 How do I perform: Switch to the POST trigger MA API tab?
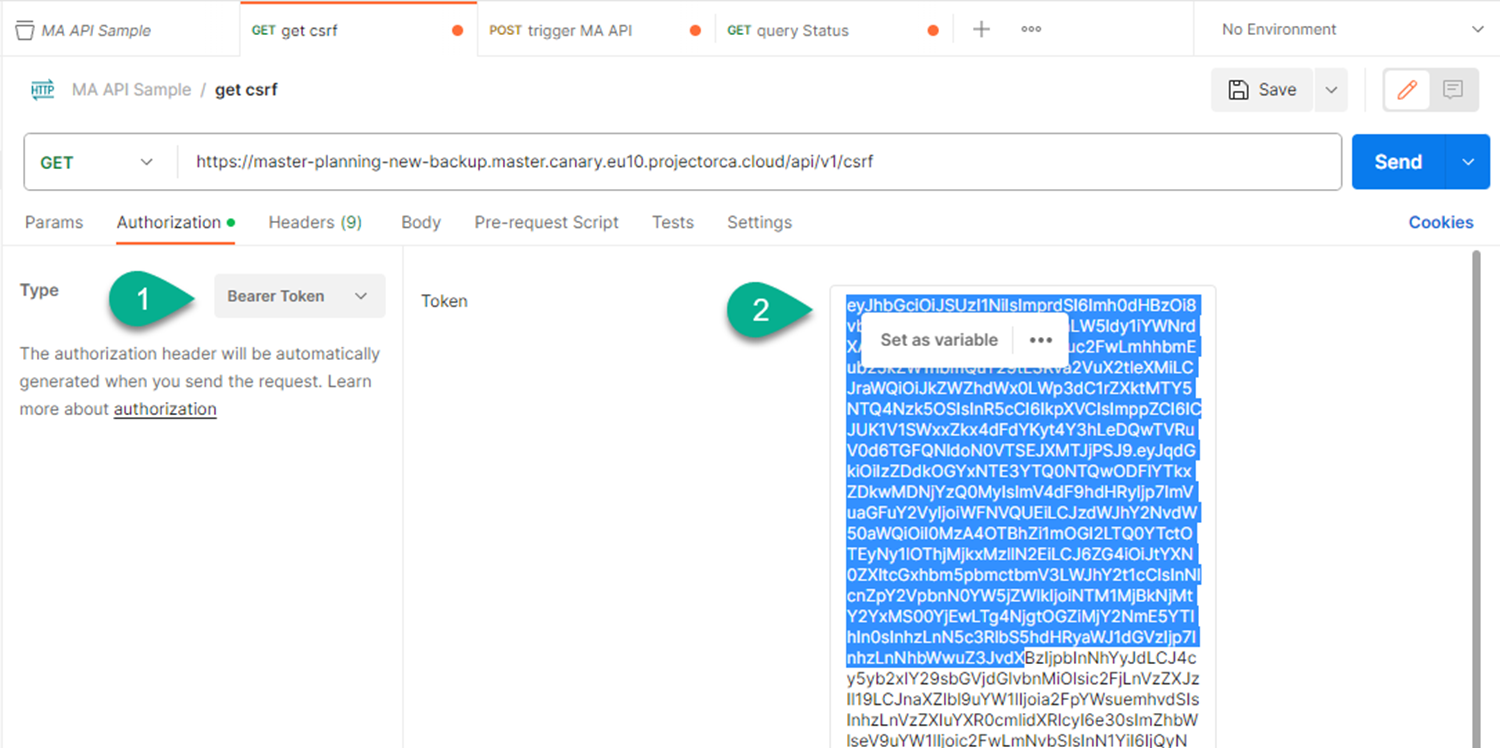click(596, 30)
